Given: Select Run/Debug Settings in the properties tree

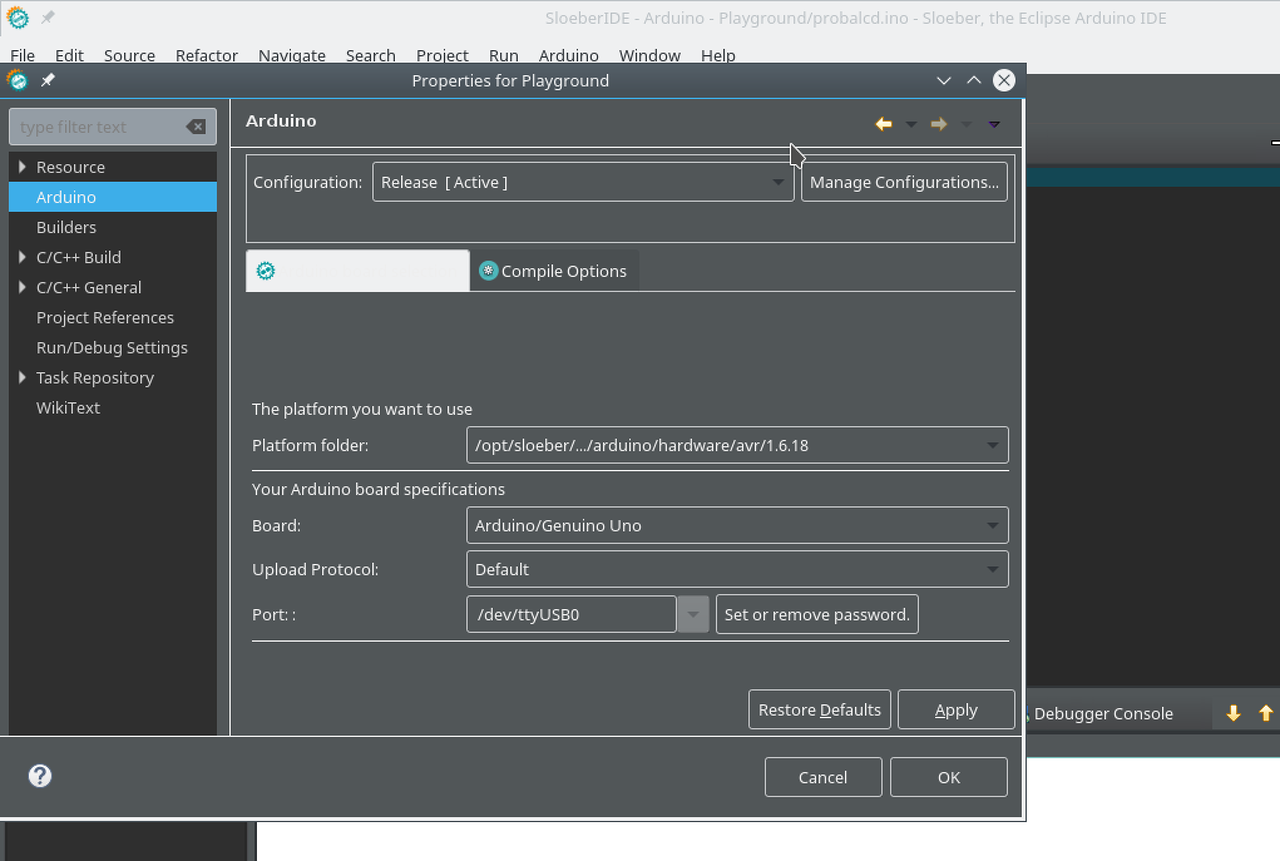Looking at the screenshot, I should (x=112, y=347).
